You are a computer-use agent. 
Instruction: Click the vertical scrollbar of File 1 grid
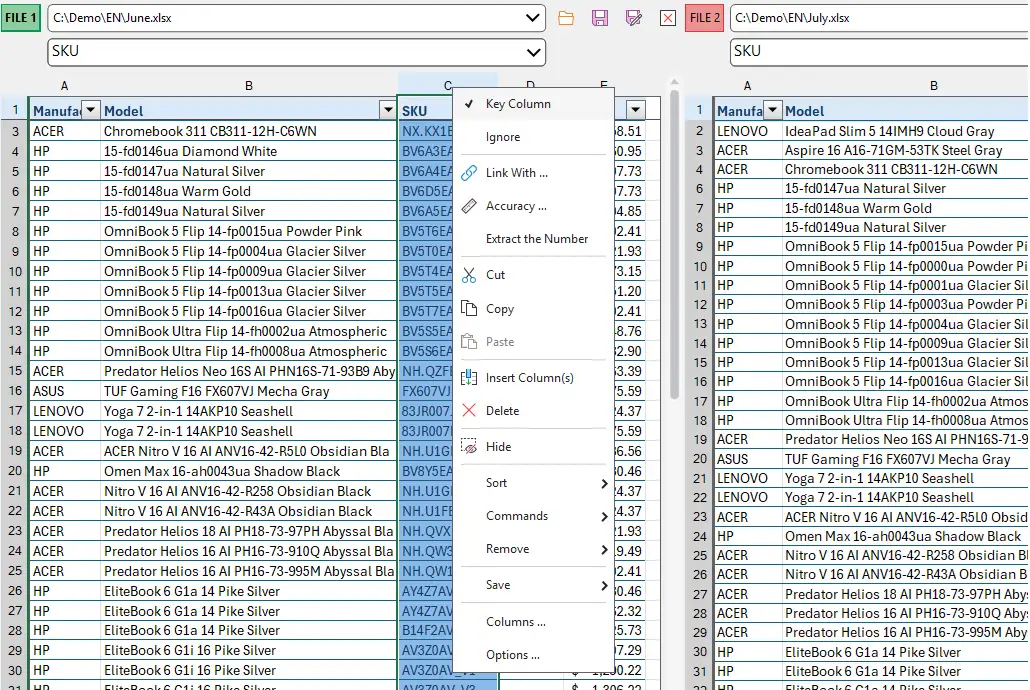tap(674, 243)
